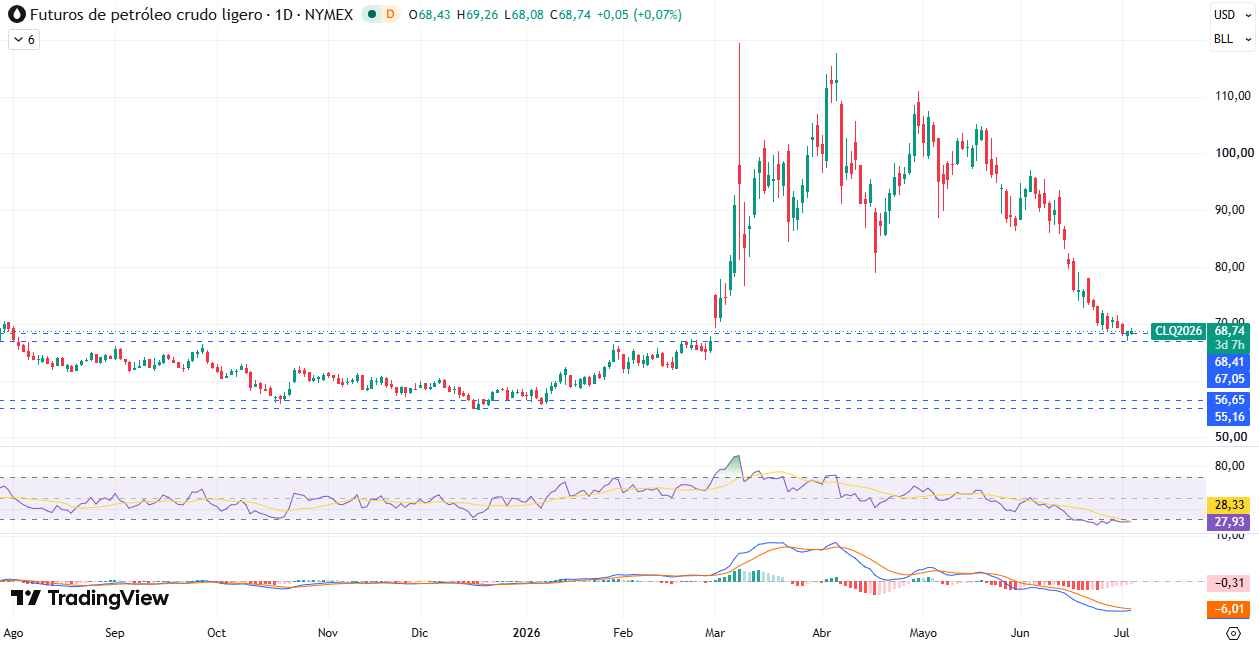The image size is (1259, 645).
Task: Click the 2026 label on time axis
Action: [526, 633]
